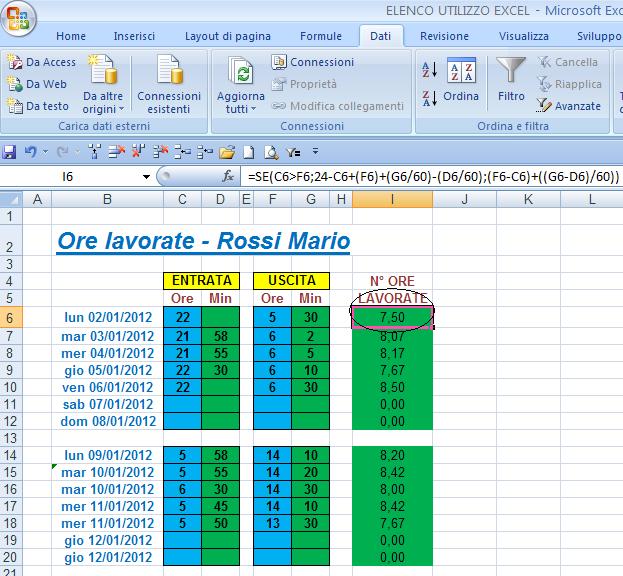This screenshot has width=623, height=576.
Task: Open the Ordina sort dialog
Action: click(461, 79)
